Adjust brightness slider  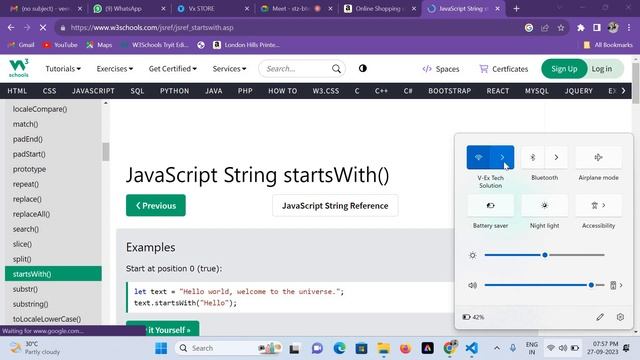tap(544, 255)
